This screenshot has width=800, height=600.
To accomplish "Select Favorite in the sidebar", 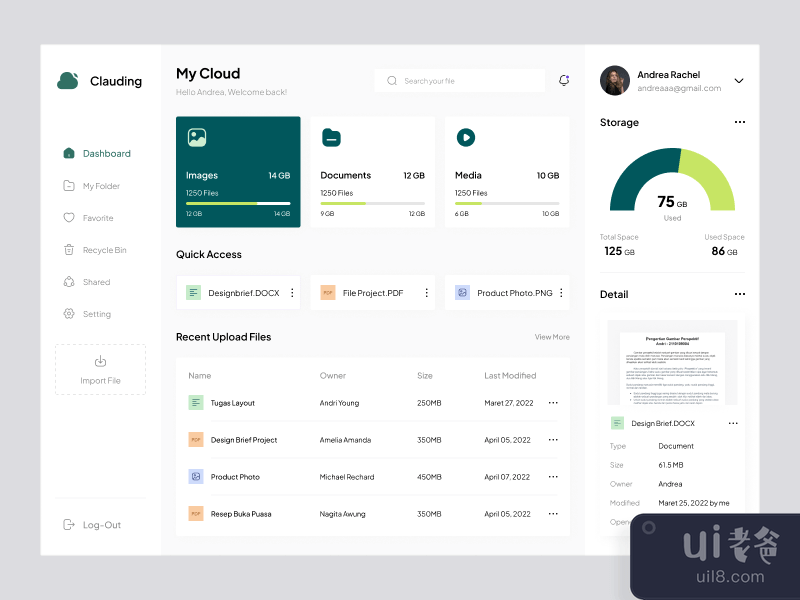I will point(97,218).
